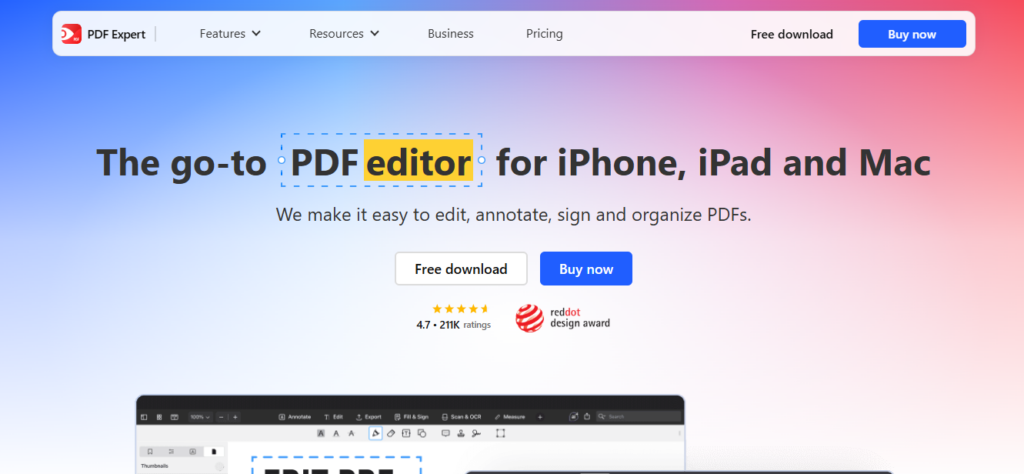
Task: Click the star rating icons
Action: click(460, 309)
